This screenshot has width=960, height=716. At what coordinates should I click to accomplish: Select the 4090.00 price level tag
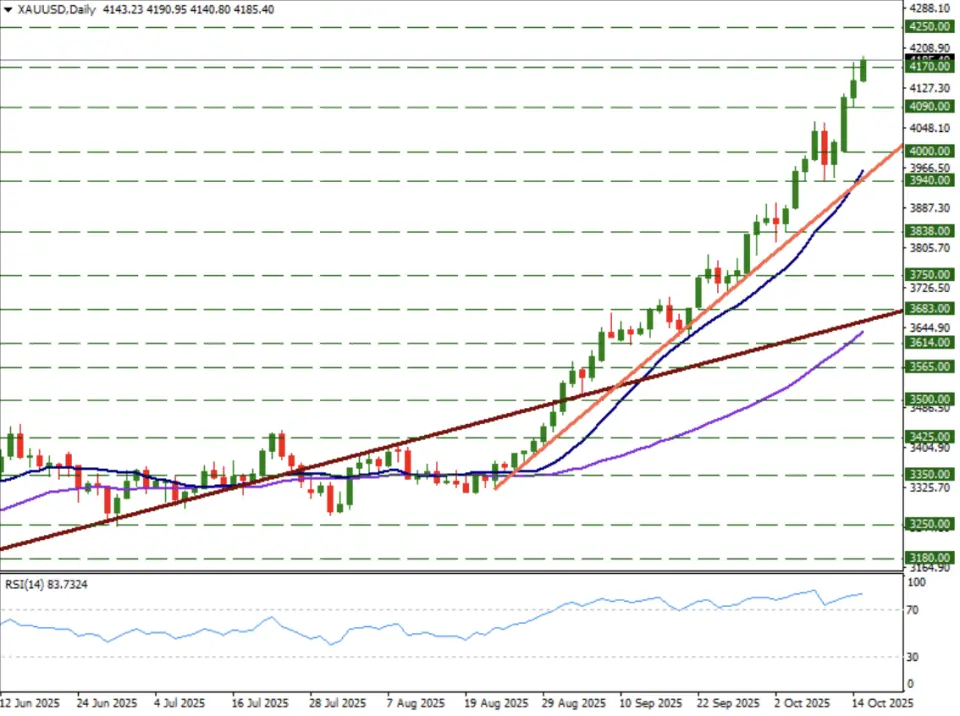pos(929,107)
